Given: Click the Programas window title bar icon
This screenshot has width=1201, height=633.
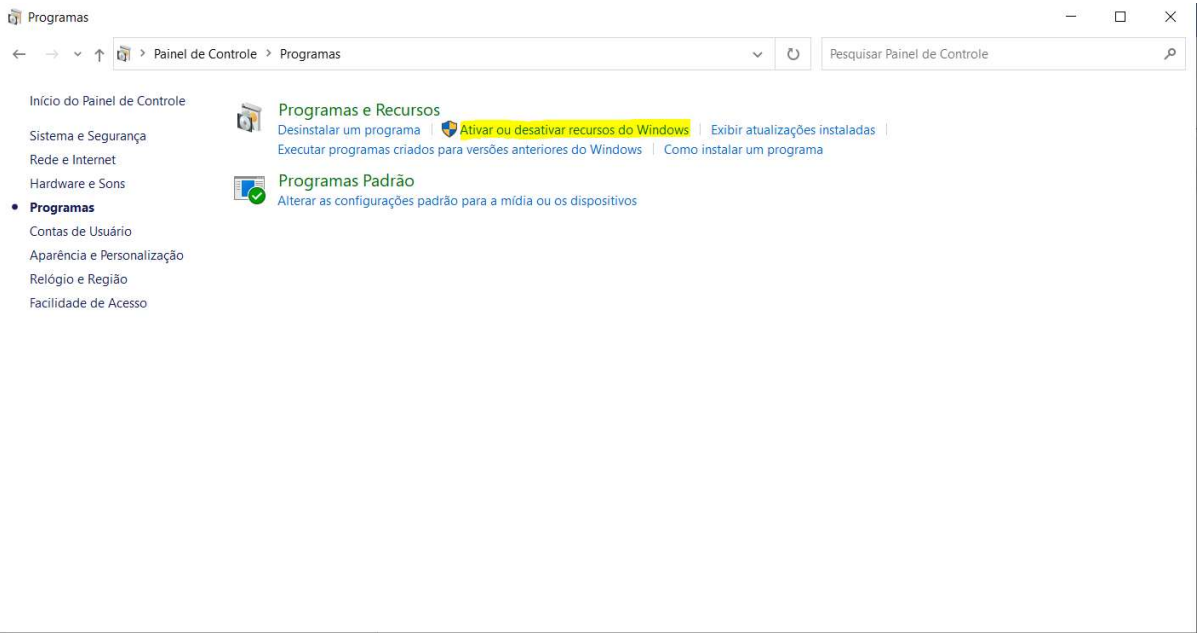Looking at the screenshot, I should (14, 17).
